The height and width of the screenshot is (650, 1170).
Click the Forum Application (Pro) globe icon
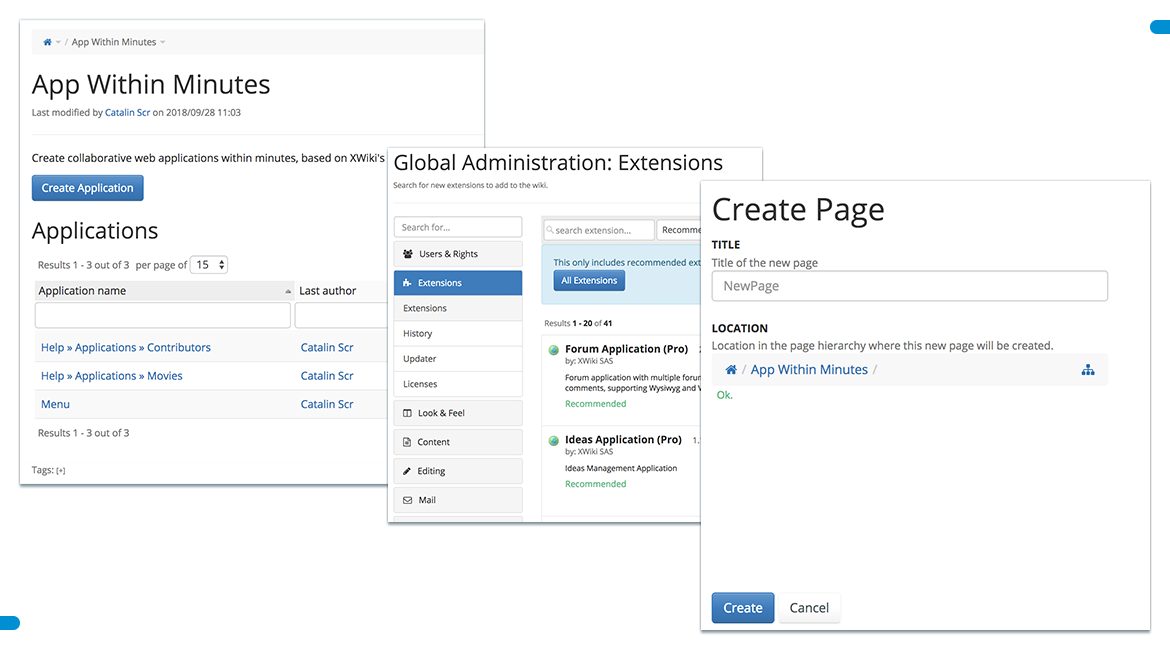click(x=554, y=350)
